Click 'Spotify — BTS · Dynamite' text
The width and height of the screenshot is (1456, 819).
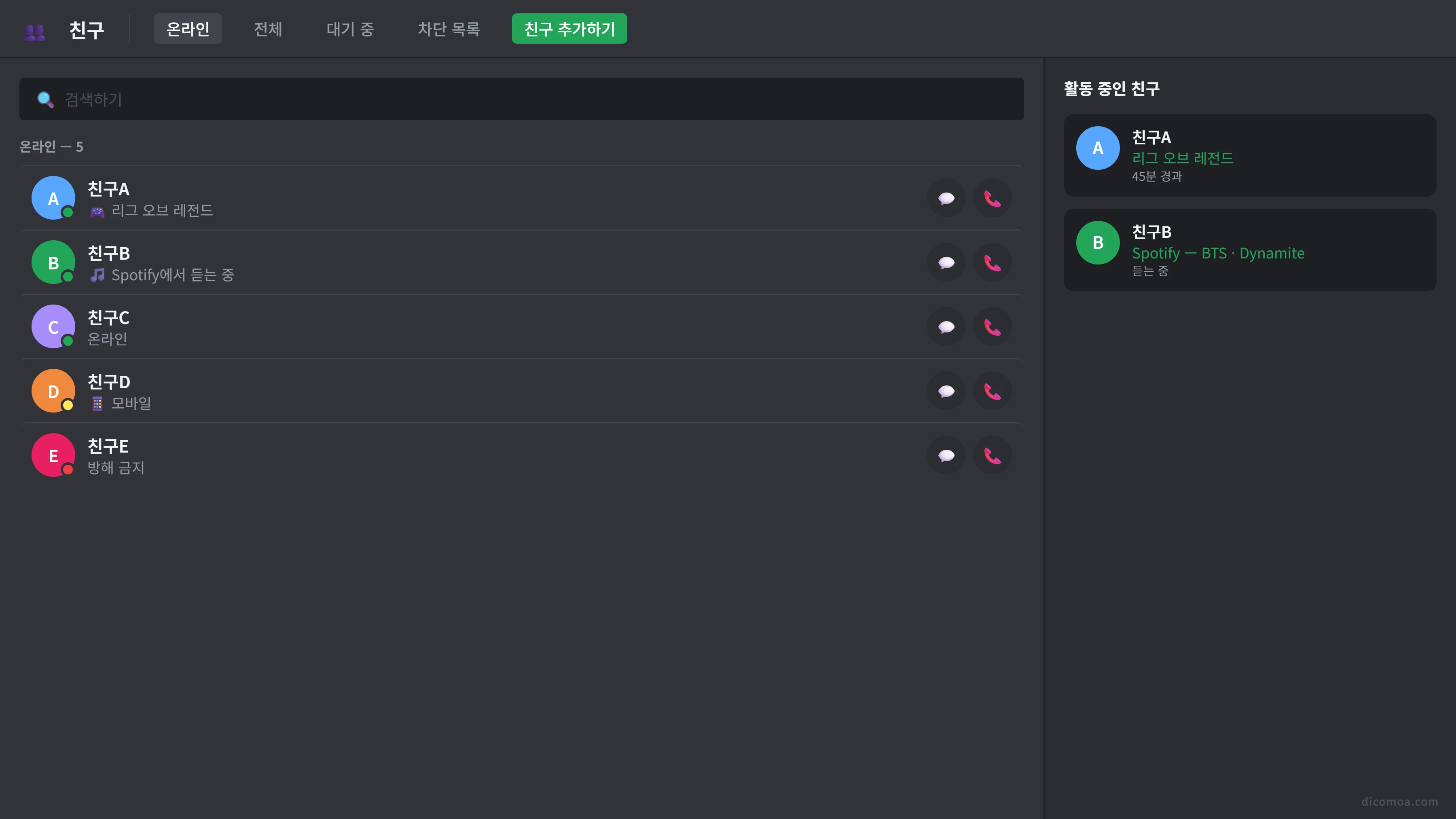coord(1218,253)
